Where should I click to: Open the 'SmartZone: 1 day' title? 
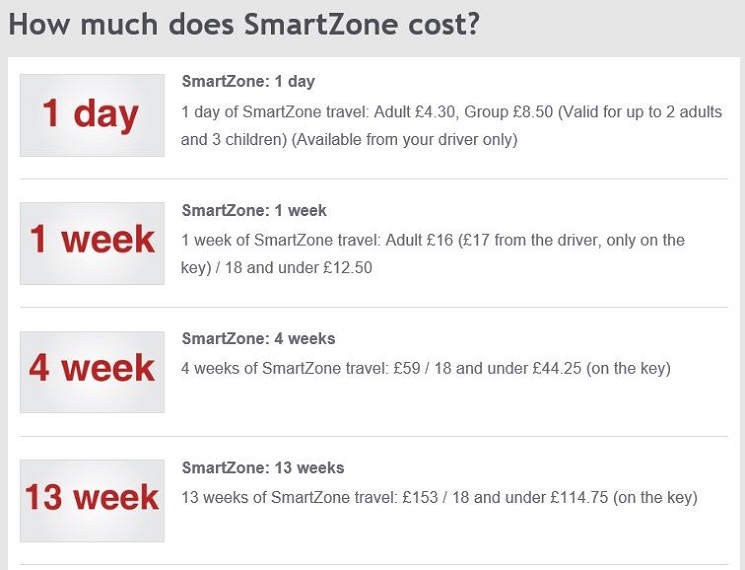point(248,82)
